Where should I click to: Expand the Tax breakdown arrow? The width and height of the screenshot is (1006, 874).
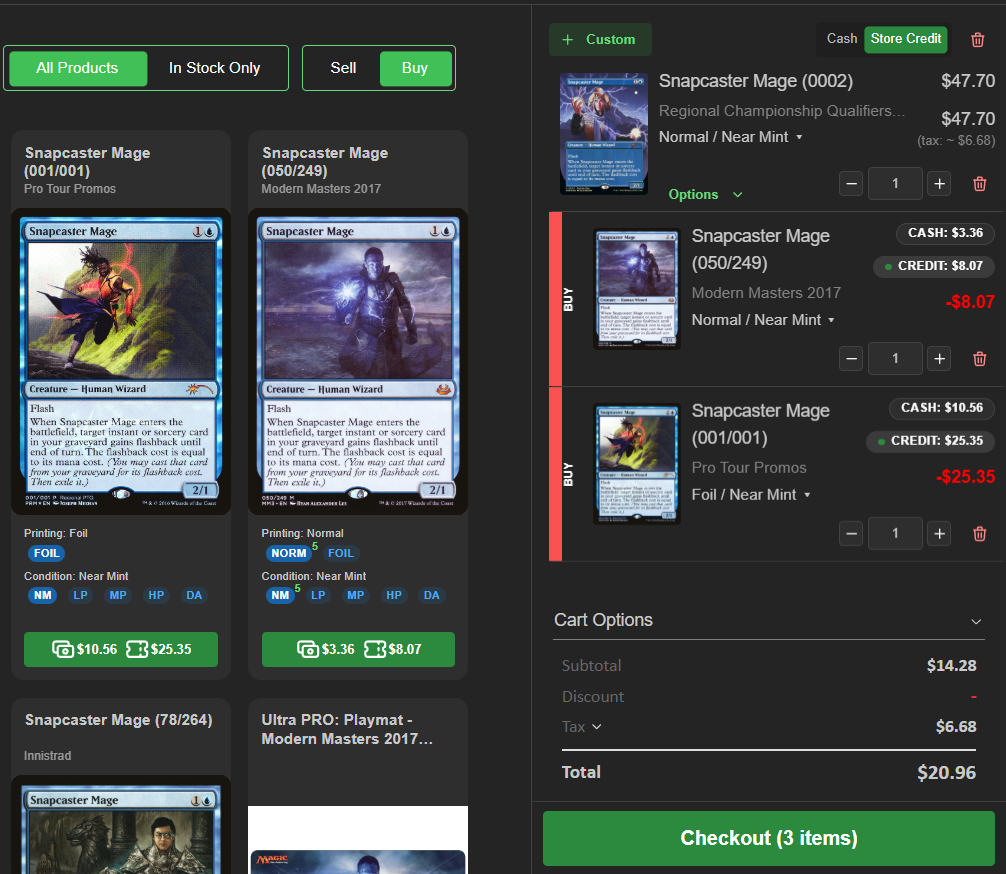(x=597, y=727)
